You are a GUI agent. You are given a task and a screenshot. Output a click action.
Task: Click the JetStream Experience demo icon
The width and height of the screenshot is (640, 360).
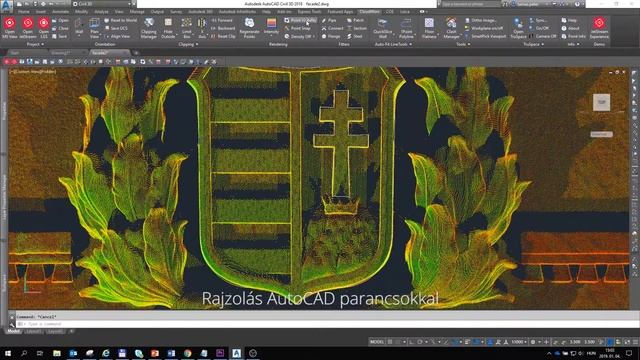click(x=599, y=28)
